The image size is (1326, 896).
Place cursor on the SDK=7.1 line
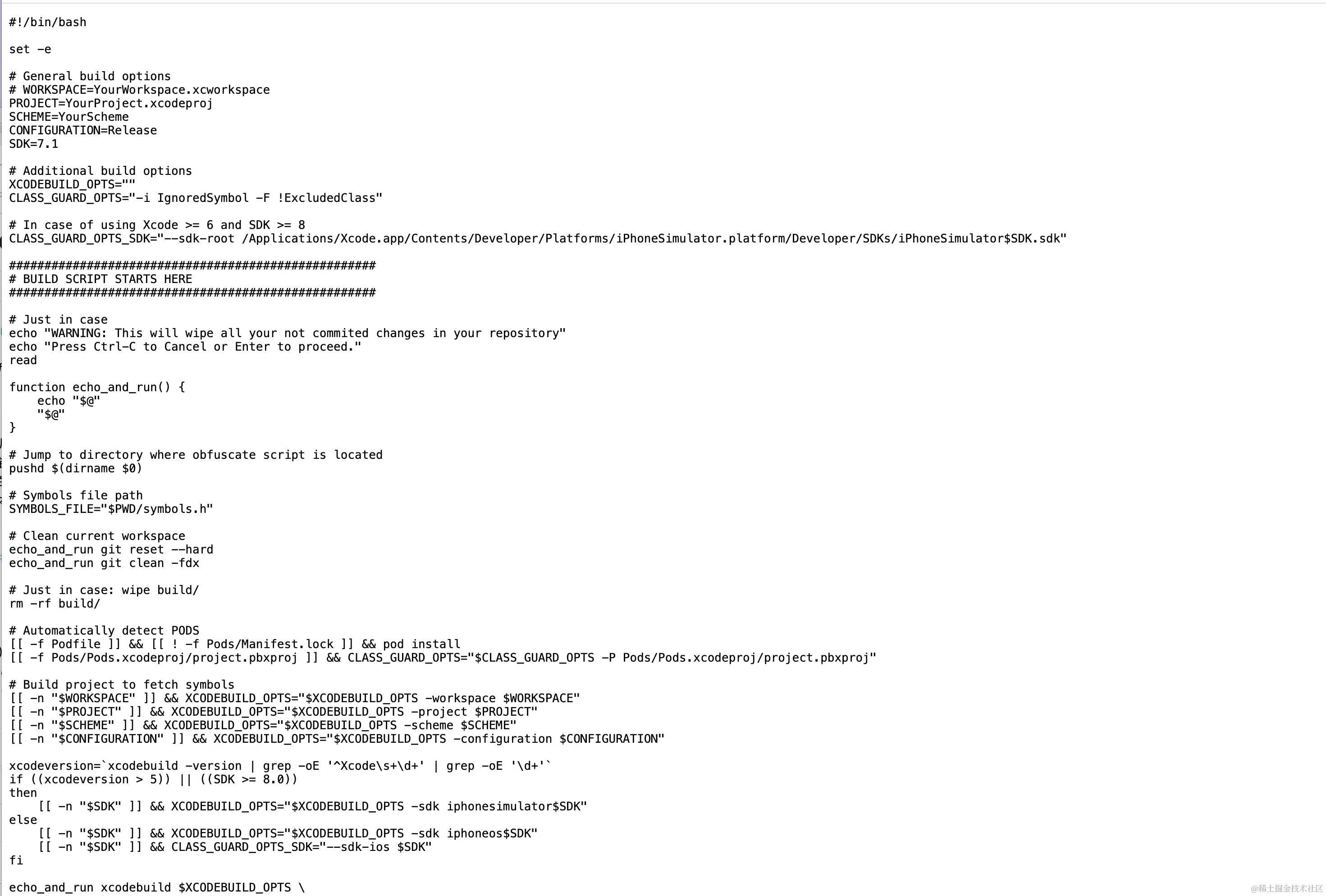click(x=34, y=144)
